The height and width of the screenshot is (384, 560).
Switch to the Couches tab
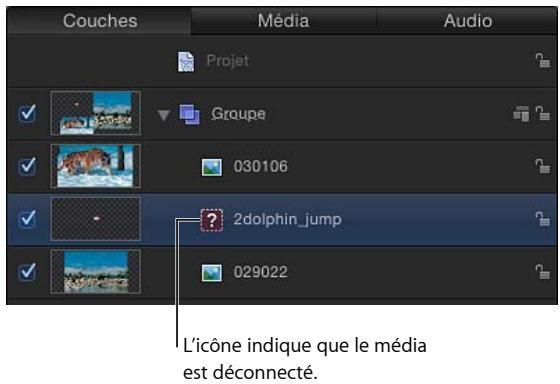(x=99, y=21)
